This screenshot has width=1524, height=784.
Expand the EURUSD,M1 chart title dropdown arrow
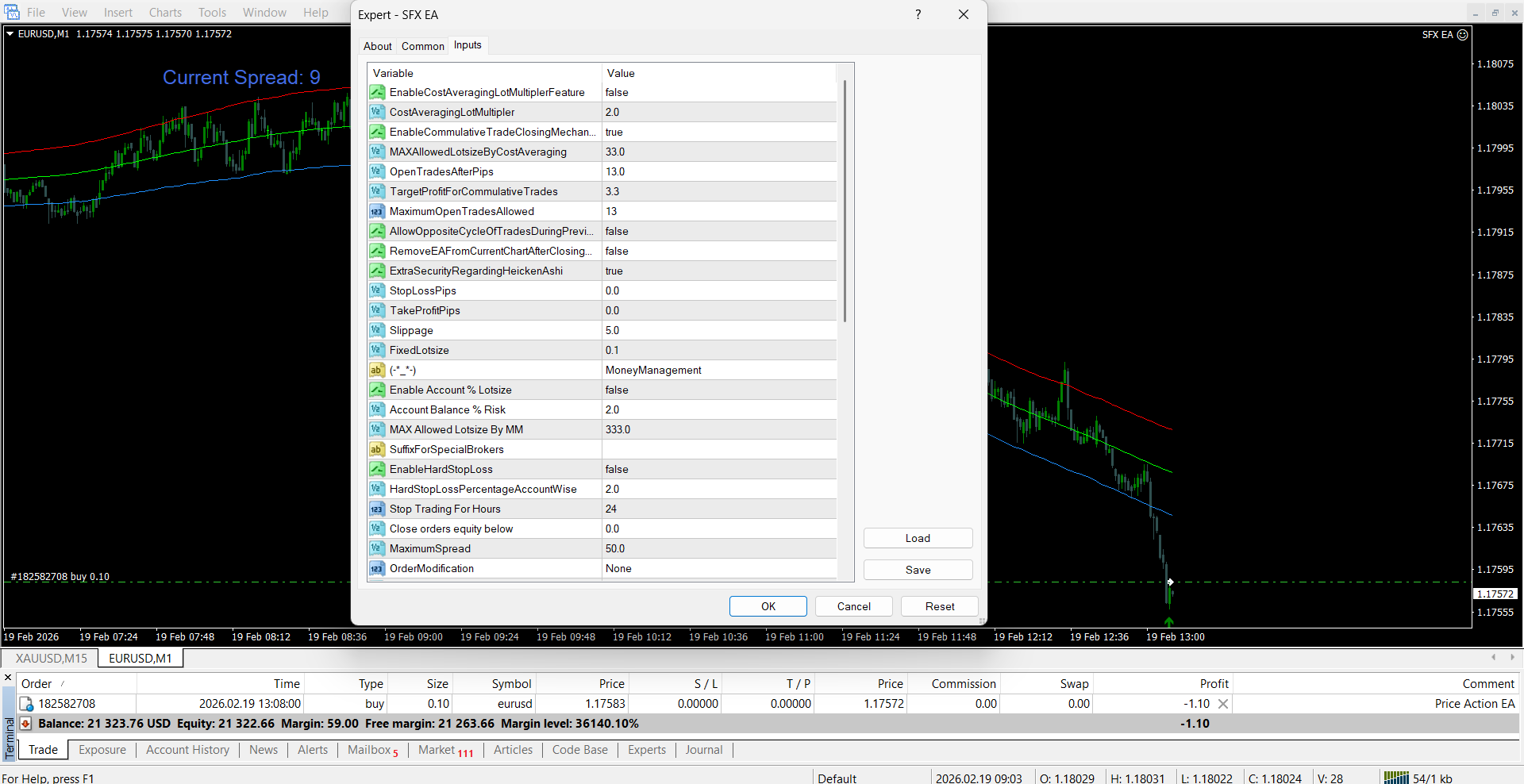10,34
